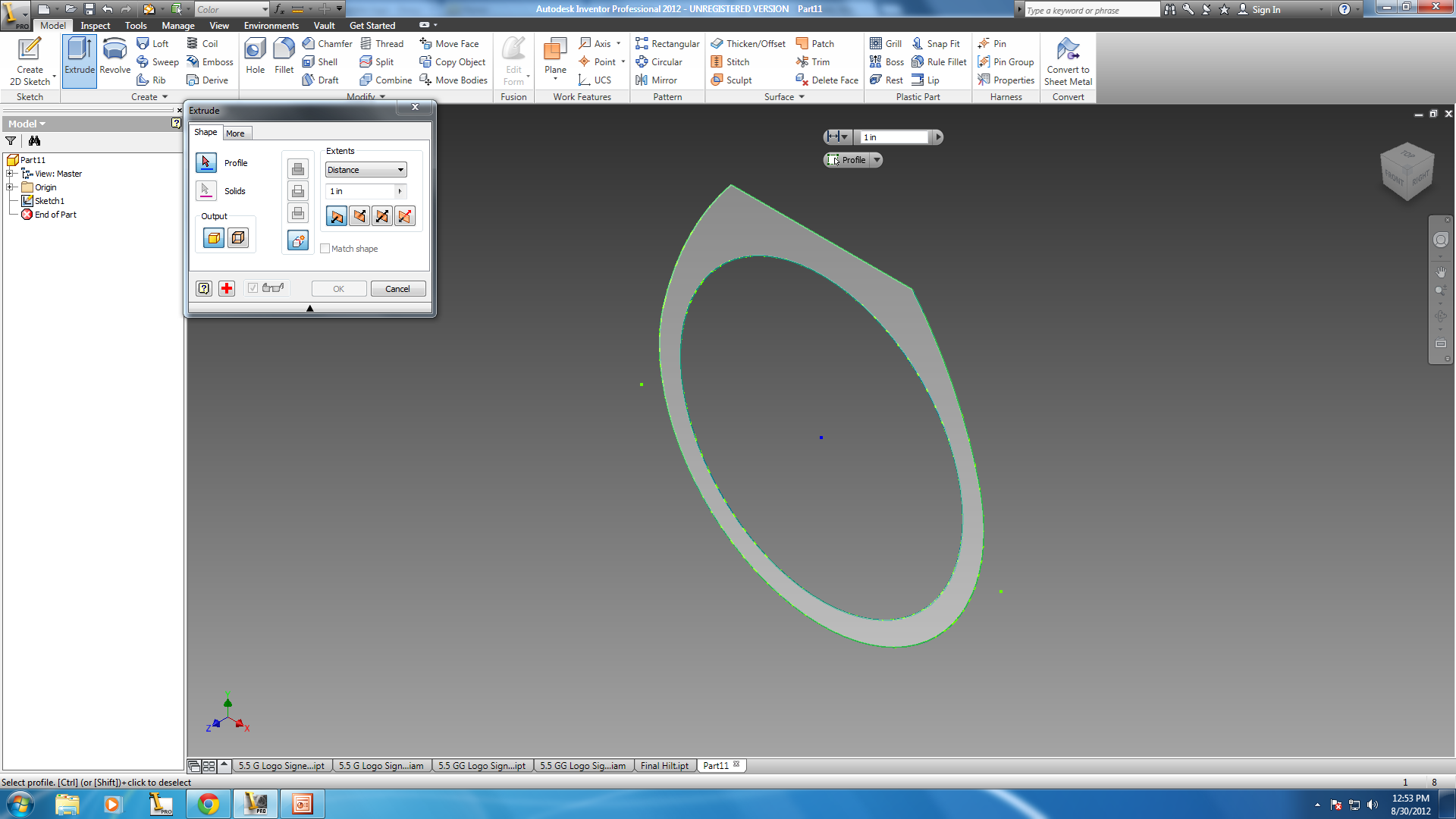
Task: Cancel the Extrude dialog
Action: point(397,288)
